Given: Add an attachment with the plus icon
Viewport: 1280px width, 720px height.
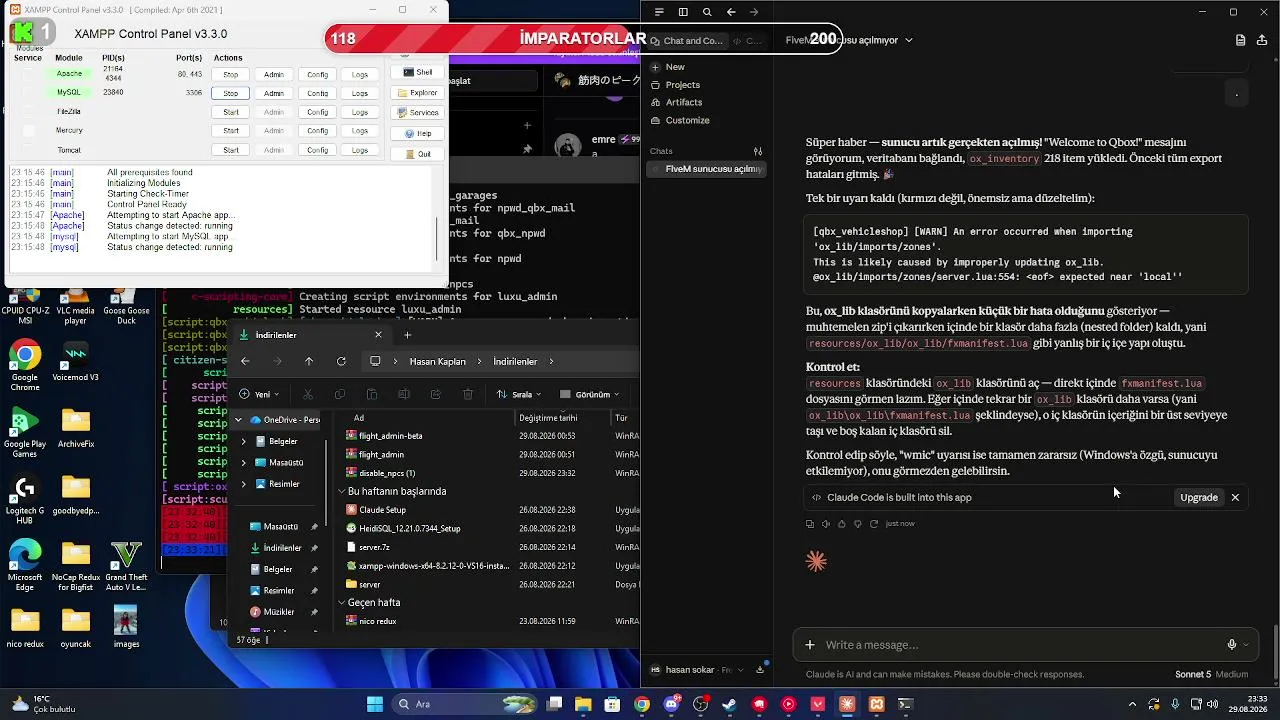Looking at the screenshot, I should coord(810,645).
